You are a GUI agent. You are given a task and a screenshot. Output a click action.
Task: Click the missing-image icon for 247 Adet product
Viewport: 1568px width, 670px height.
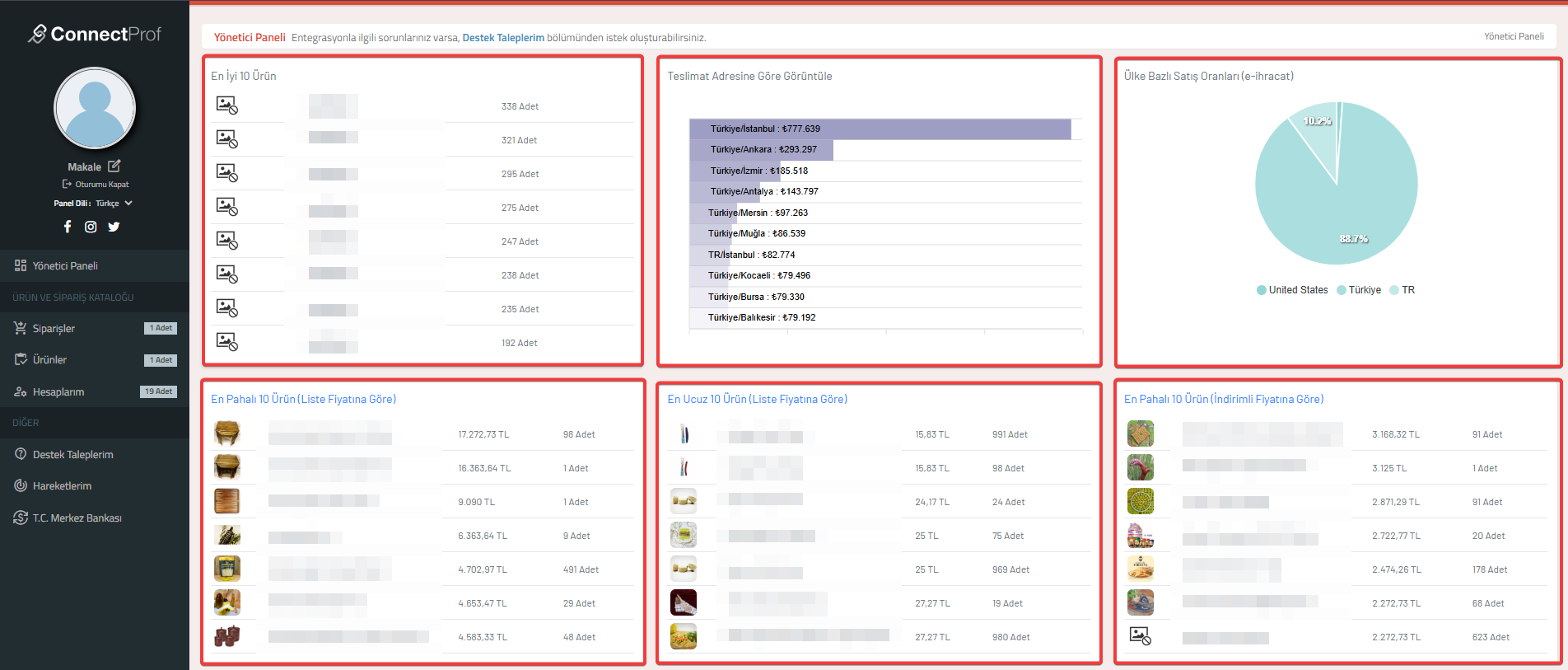[227, 240]
